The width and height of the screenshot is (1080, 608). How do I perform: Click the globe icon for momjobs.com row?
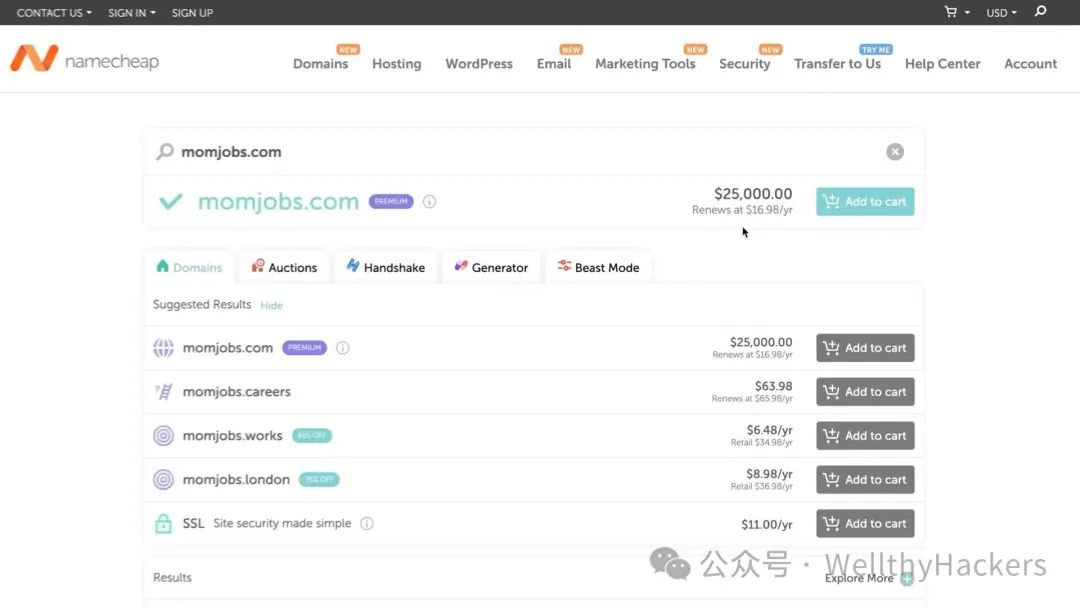pyautogui.click(x=163, y=348)
